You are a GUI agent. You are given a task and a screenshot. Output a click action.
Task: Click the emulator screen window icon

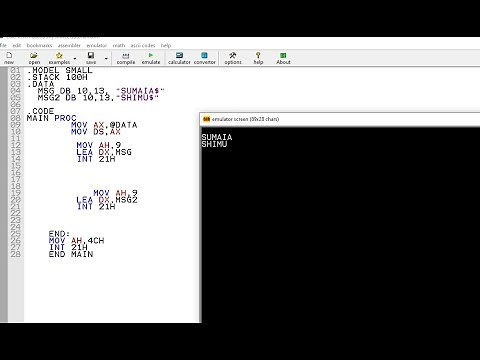(x=206, y=119)
